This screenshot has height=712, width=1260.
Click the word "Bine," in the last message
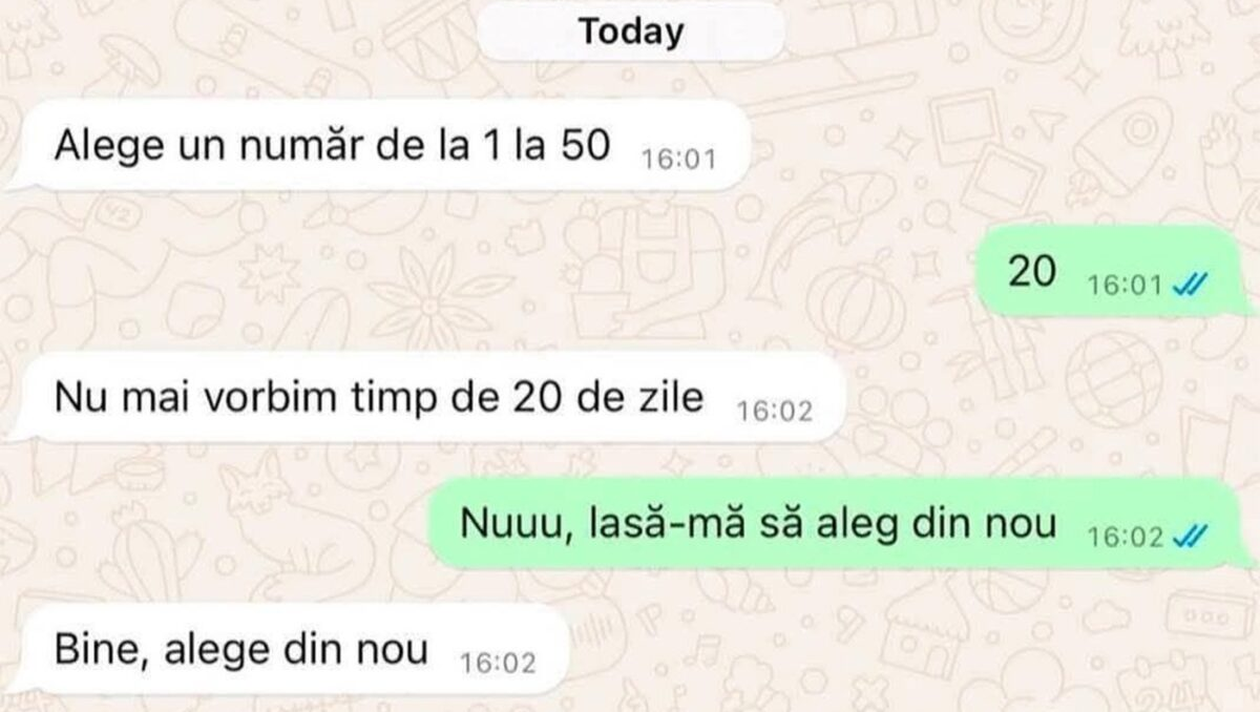coord(100,652)
